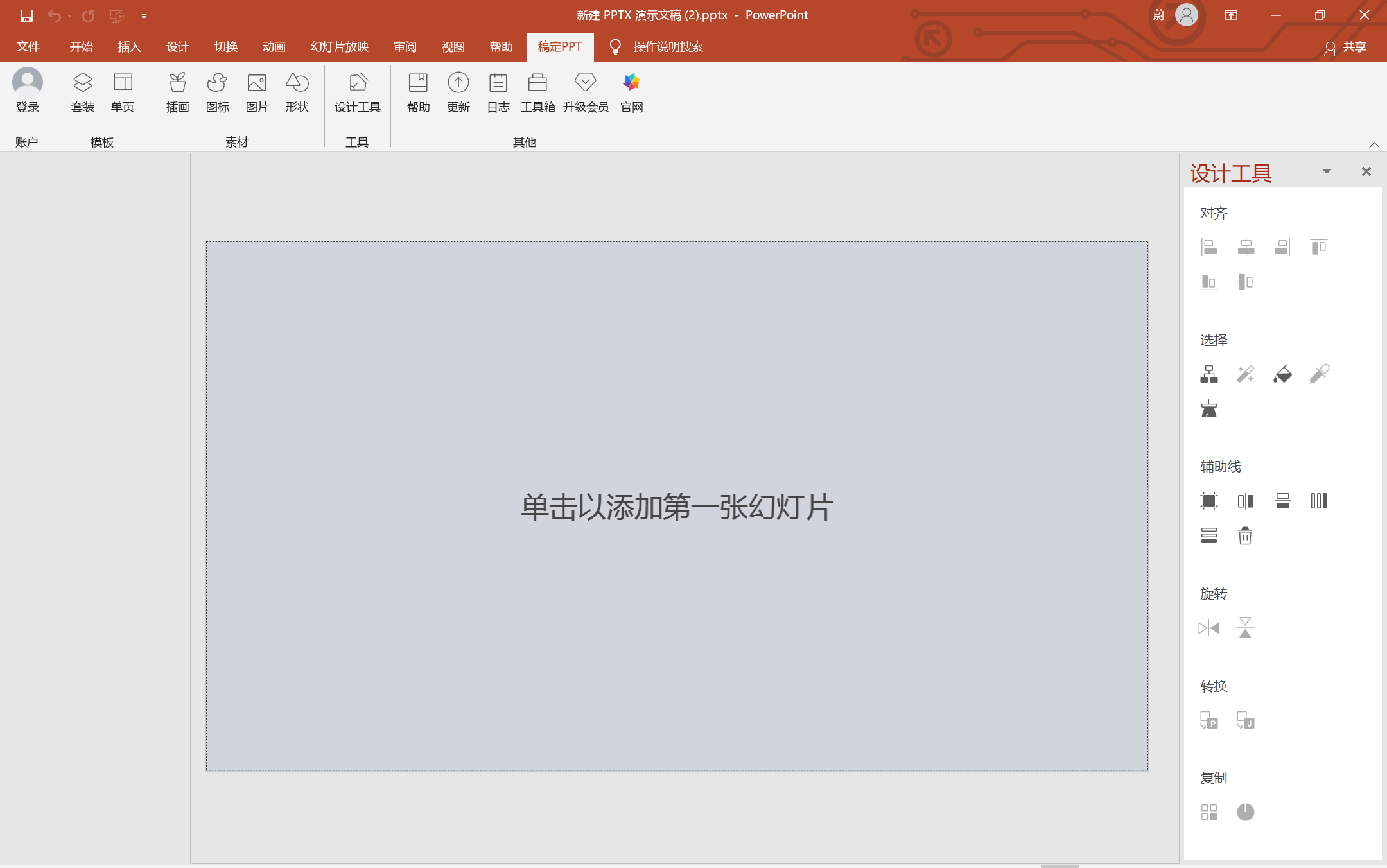The width and height of the screenshot is (1387, 868).
Task: Open 升级会员 membership upgrade
Action: [x=585, y=93]
